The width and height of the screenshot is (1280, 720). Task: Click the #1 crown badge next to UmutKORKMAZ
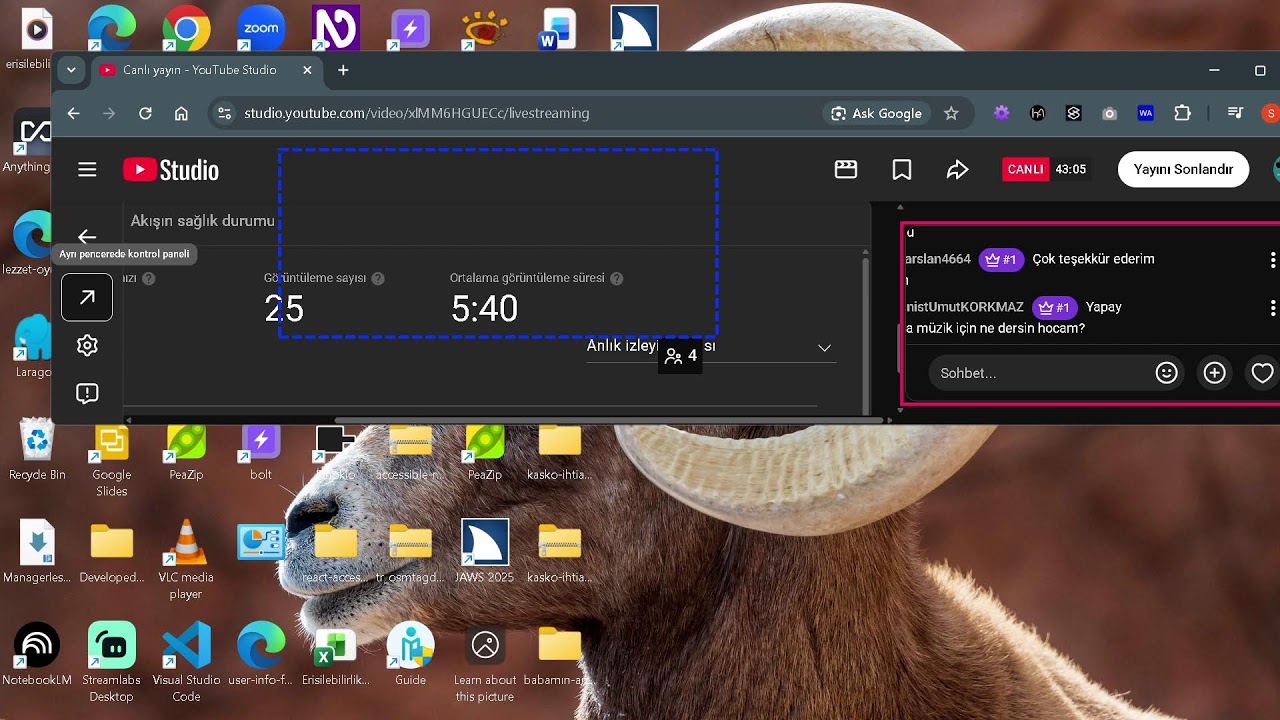click(1054, 307)
